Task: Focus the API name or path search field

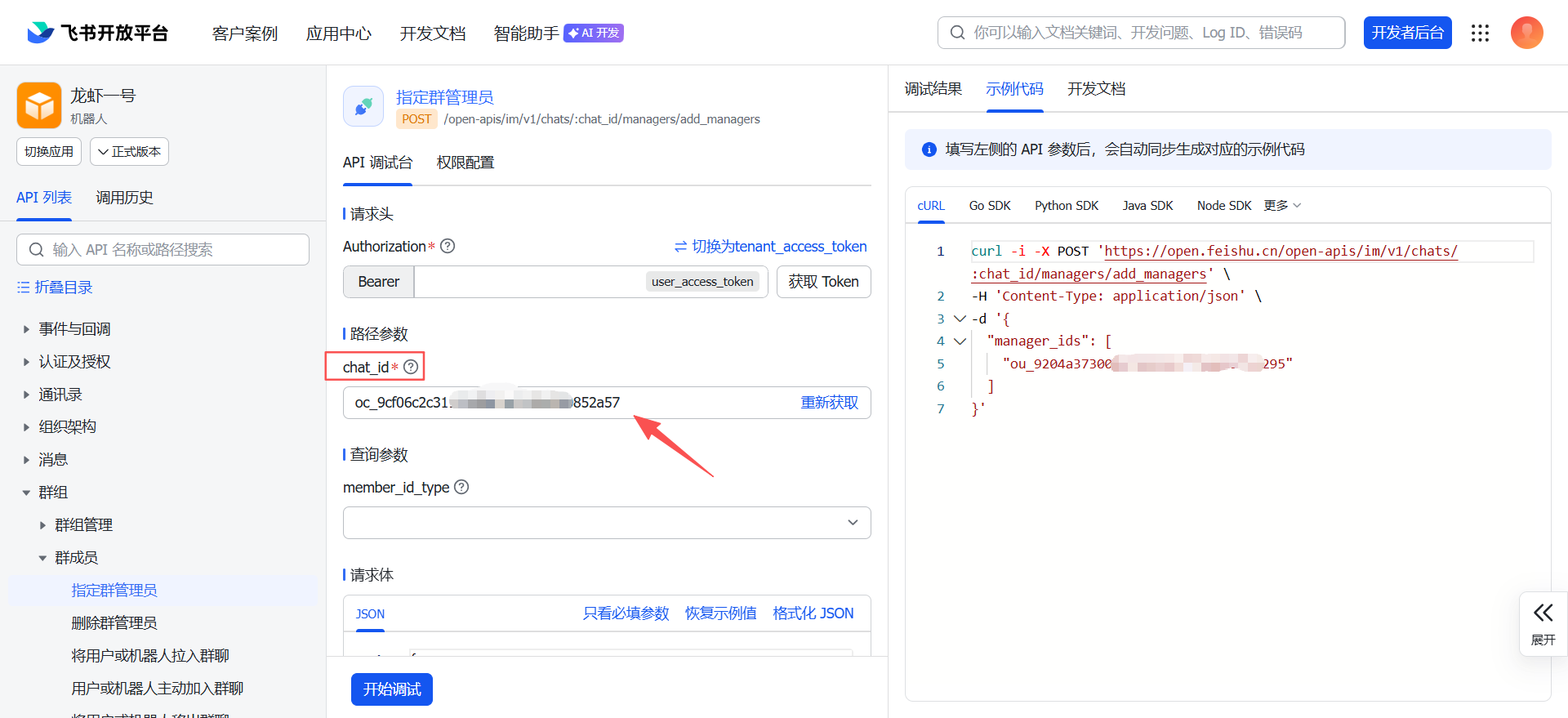Action: pos(163,250)
